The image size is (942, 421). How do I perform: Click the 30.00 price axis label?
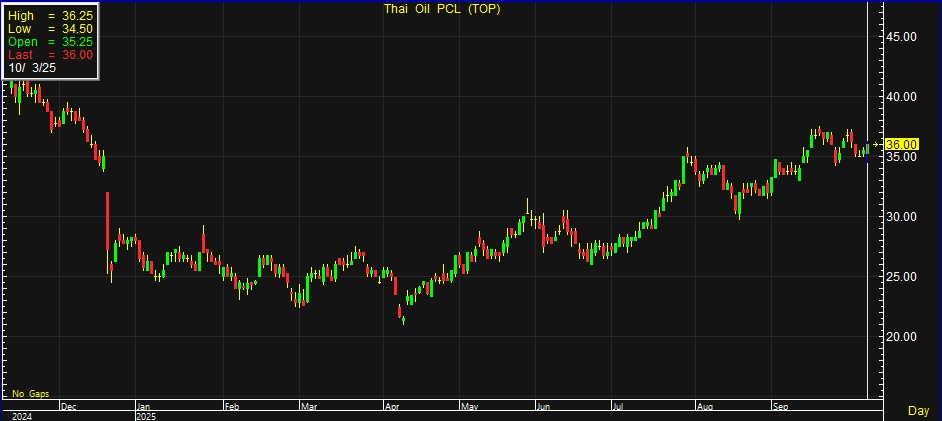[x=901, y=217]
